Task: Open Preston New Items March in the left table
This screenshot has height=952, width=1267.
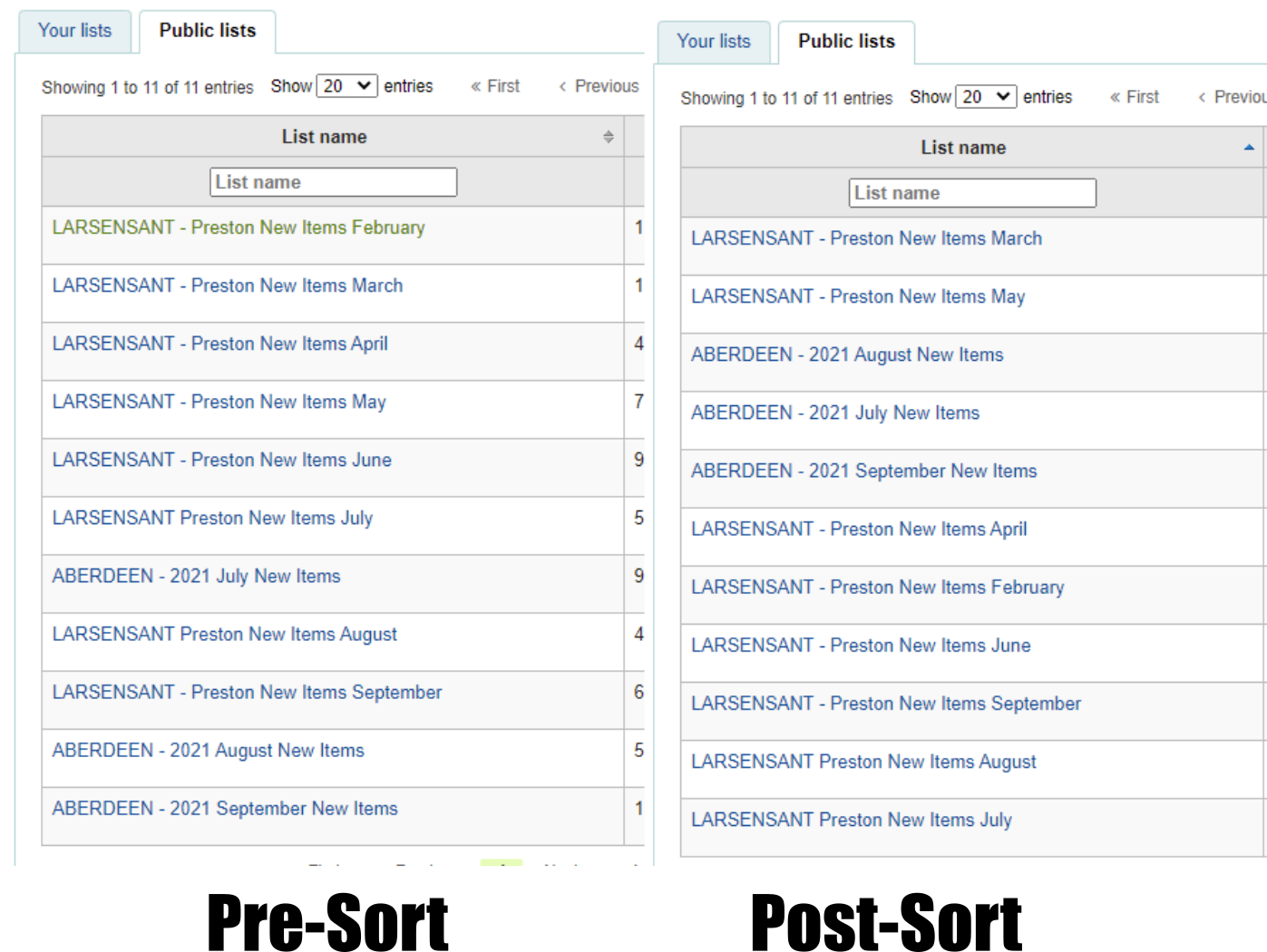Action: [x=228, y=286]
